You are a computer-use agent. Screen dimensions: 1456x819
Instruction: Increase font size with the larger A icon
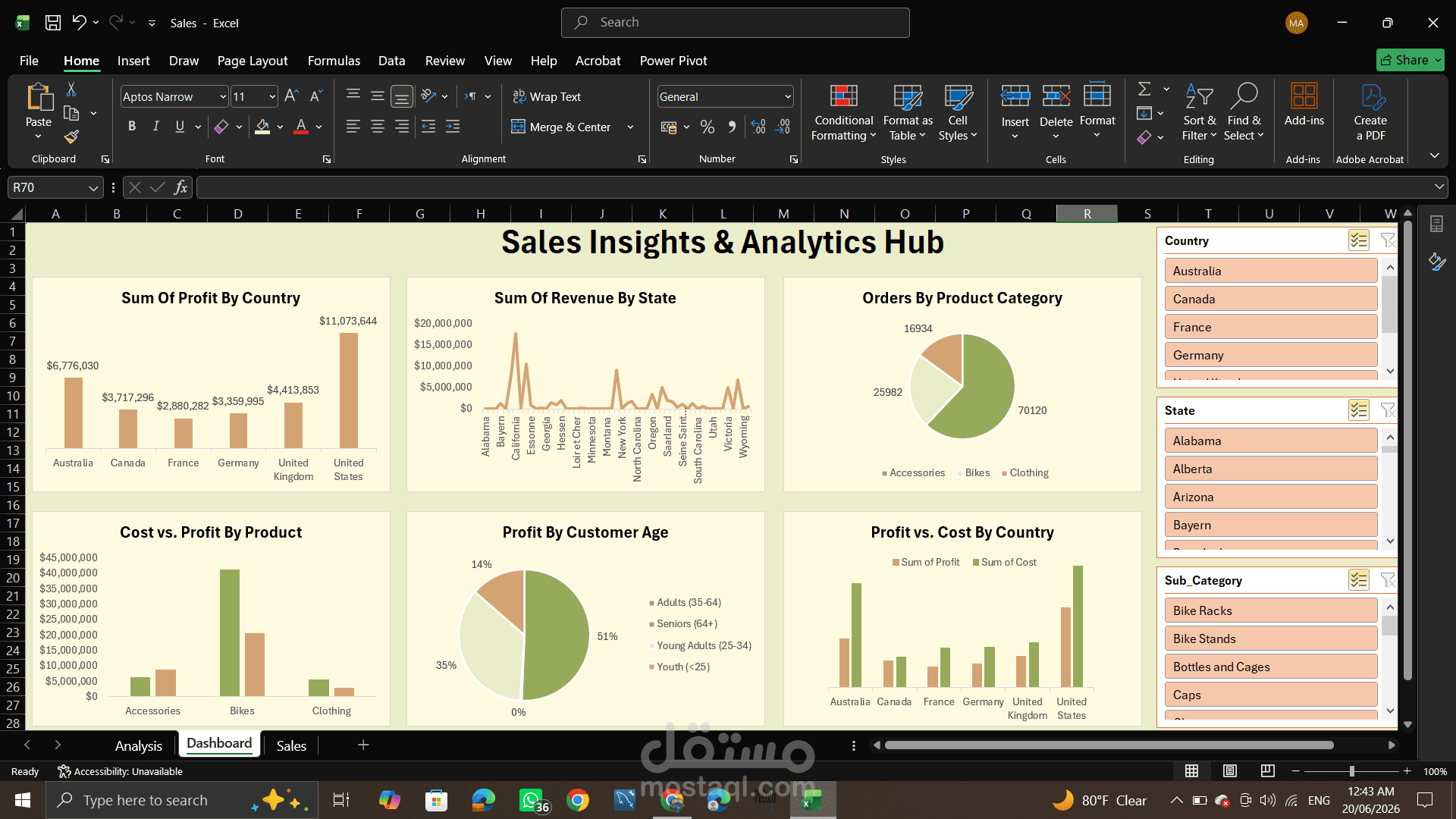coord(291,96)
